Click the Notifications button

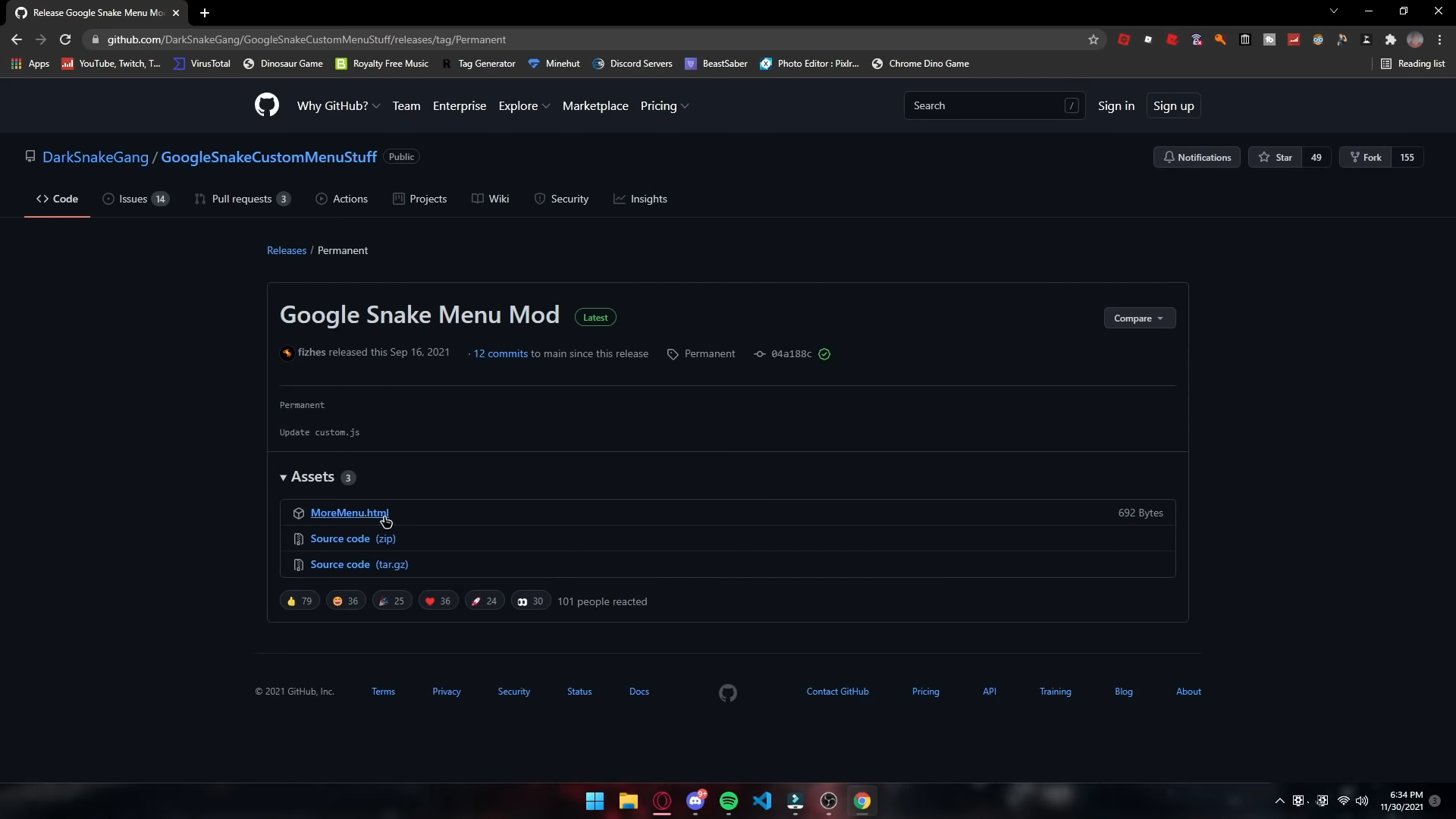(1197, 158)
